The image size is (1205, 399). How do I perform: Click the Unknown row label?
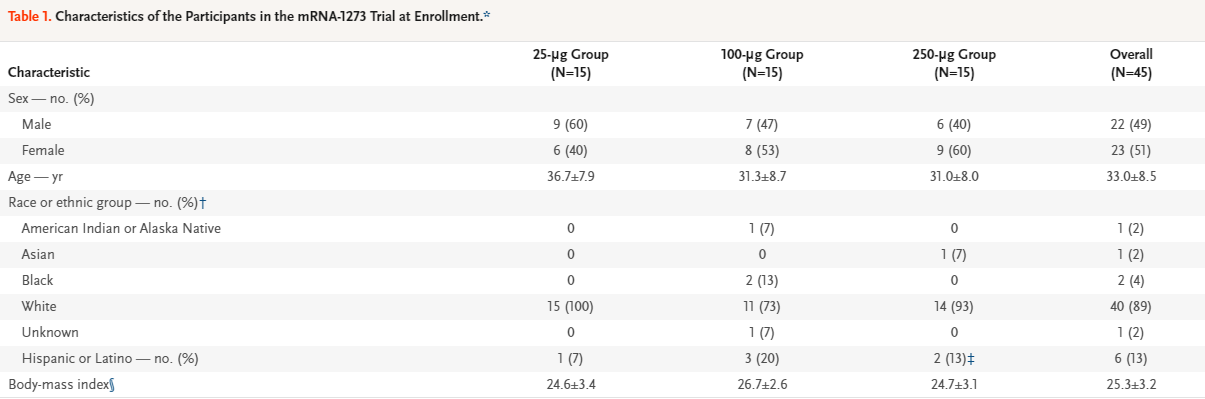[x=49, y=332]
